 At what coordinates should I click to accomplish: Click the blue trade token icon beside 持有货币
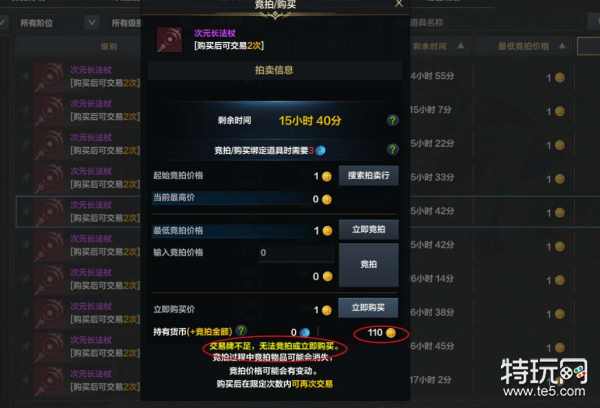pos(305,332)
